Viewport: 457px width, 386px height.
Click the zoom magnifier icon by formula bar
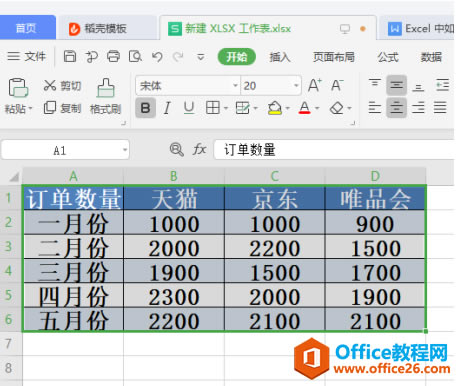click(176, 150)
